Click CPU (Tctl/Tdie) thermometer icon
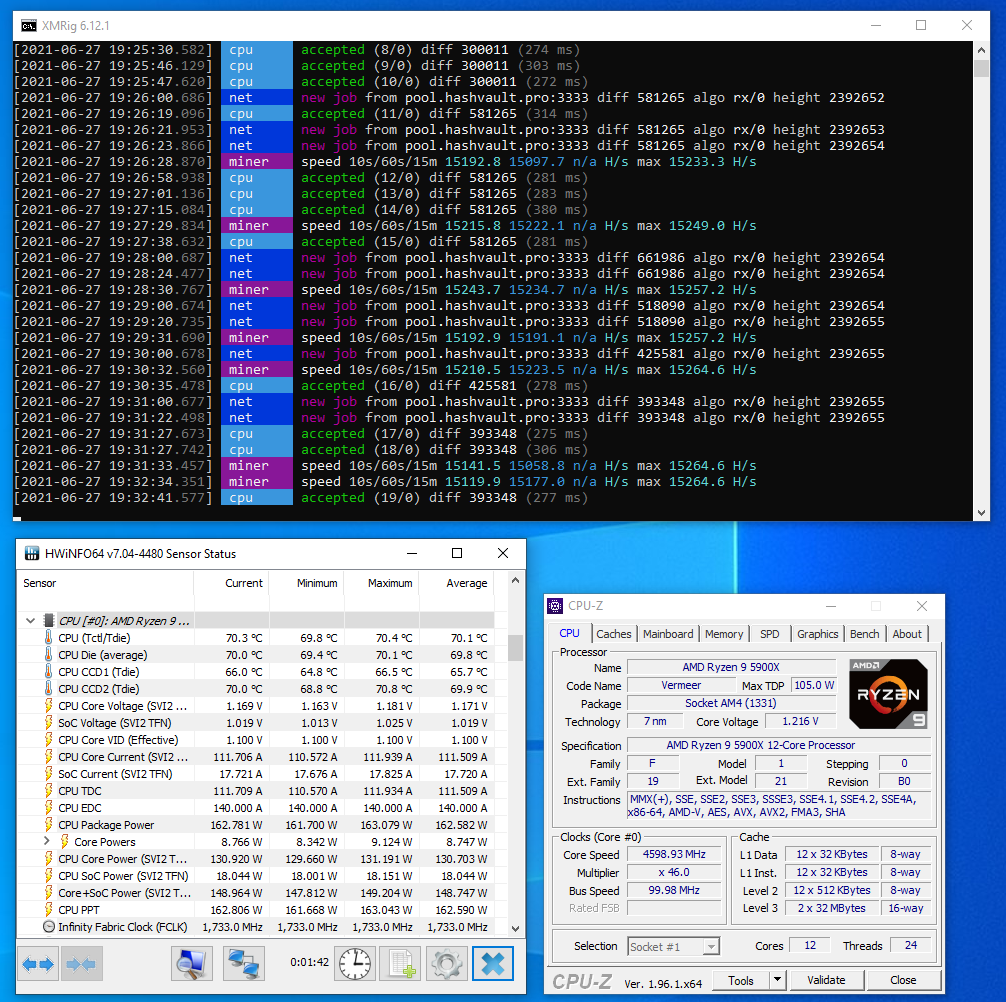 click(49, 638)
